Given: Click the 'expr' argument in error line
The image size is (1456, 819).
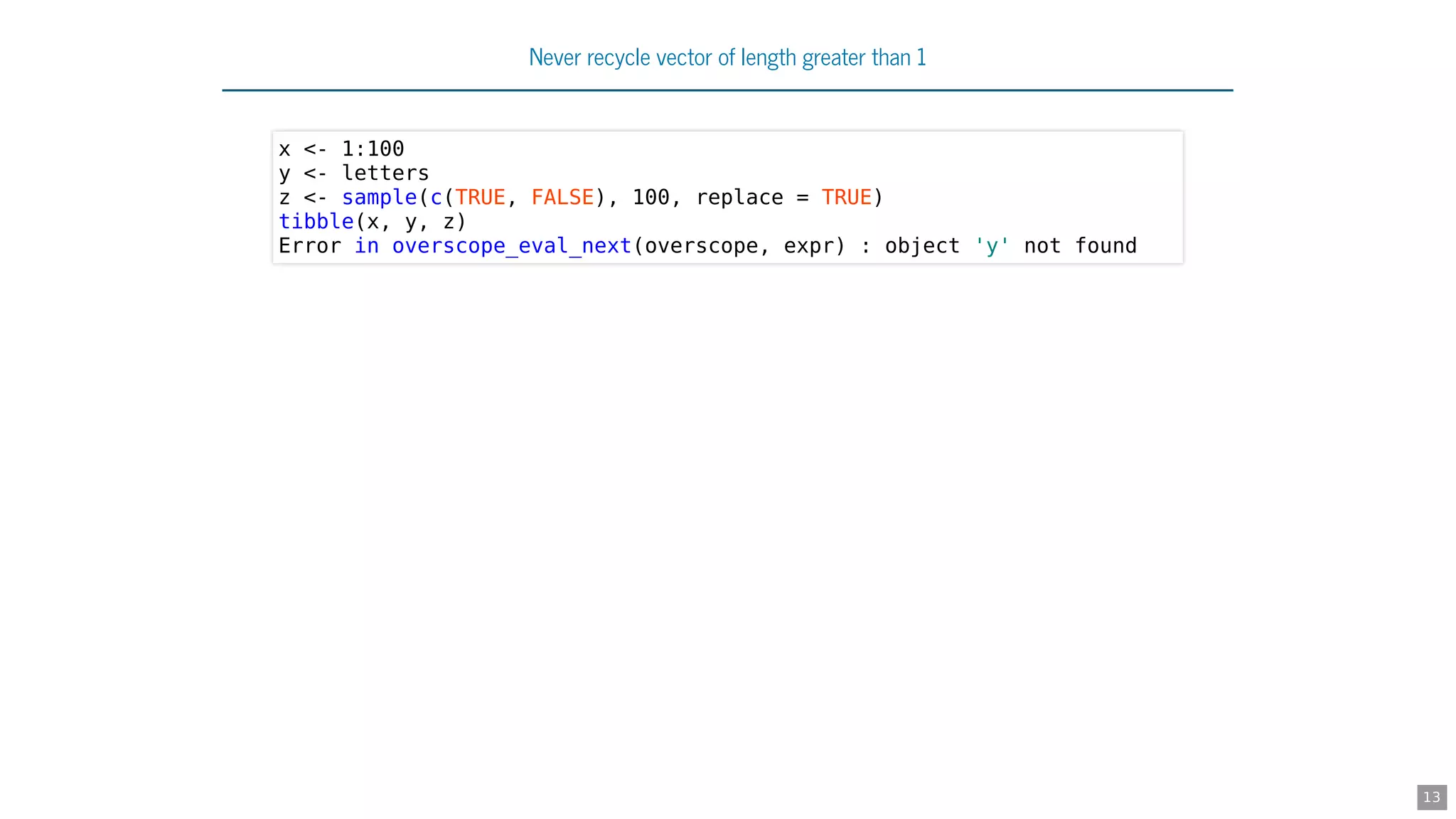Looking at the screenshot, I should [x=808, y=245].
